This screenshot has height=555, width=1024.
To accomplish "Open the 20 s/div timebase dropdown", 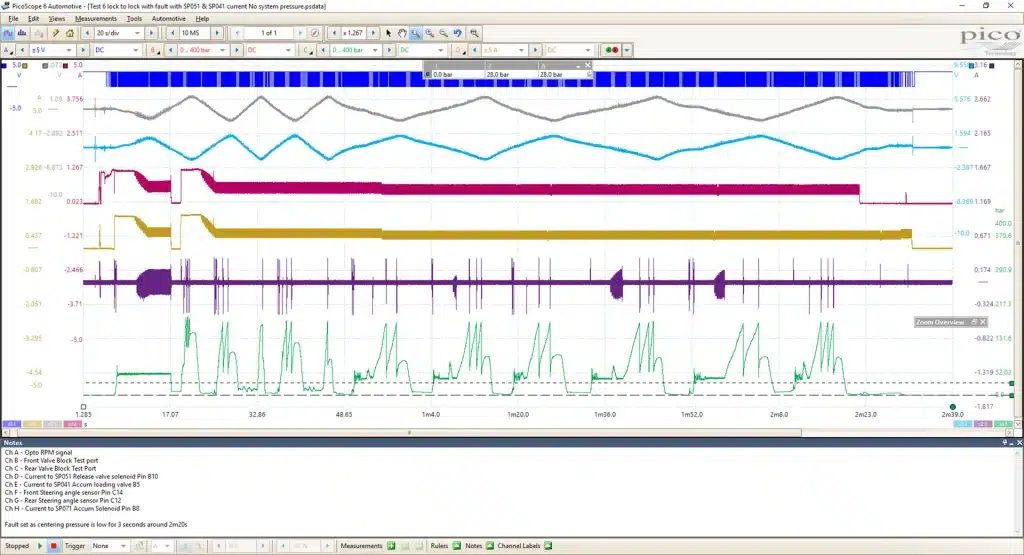I will coord(118,33).
